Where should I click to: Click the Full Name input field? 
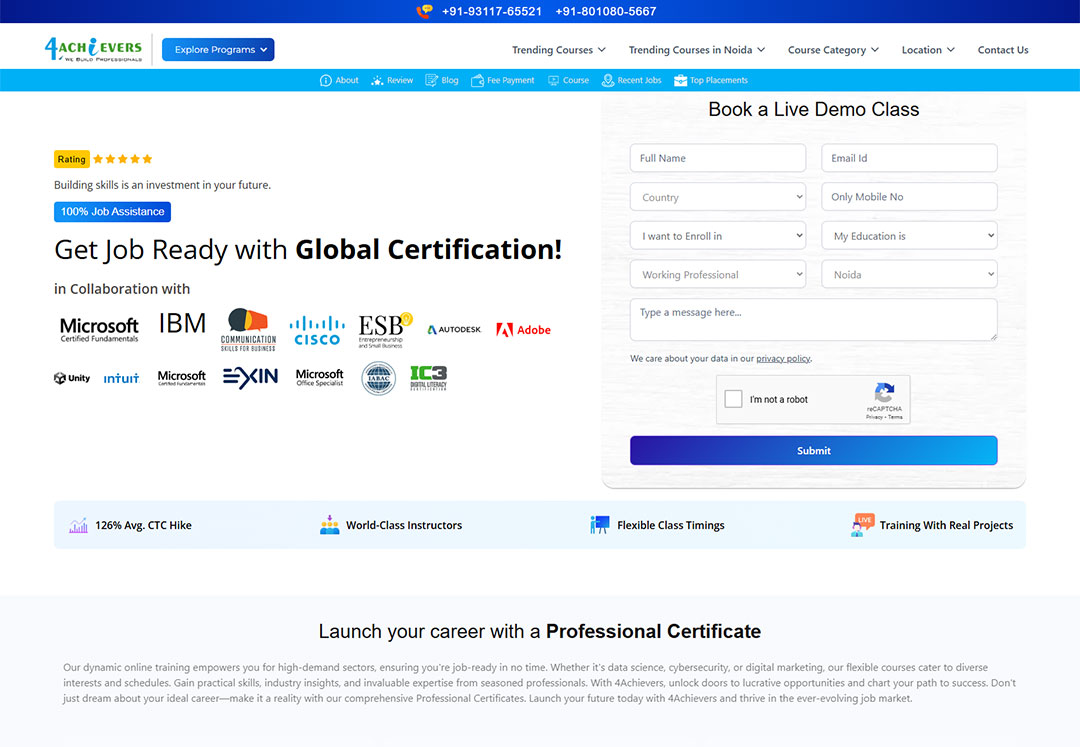(717, 158)
